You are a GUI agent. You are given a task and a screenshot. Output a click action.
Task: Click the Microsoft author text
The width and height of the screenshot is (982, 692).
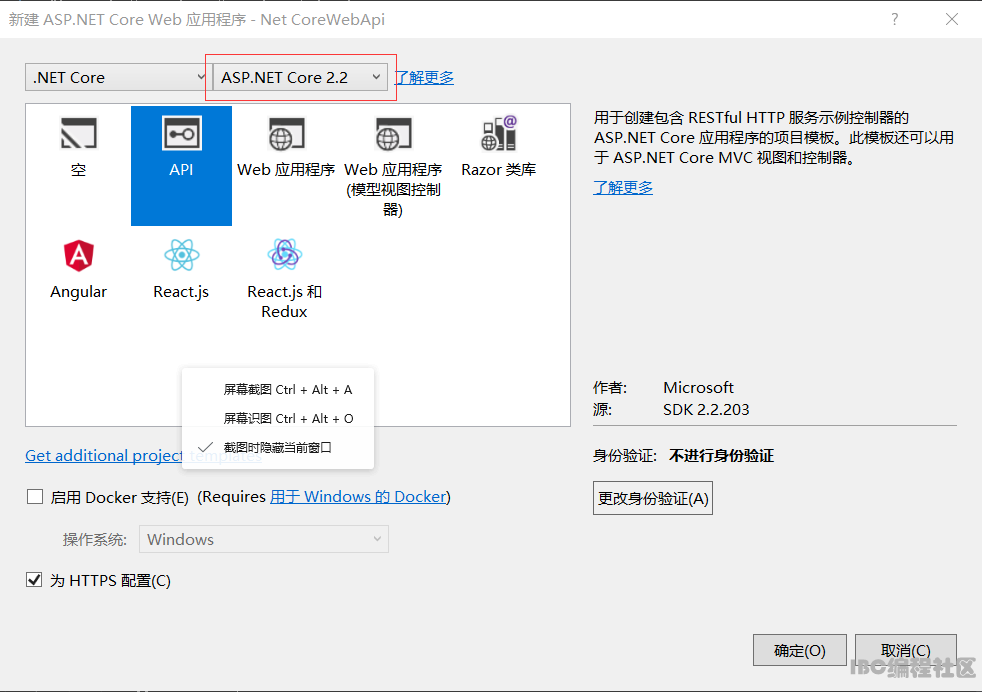[698, 388]
